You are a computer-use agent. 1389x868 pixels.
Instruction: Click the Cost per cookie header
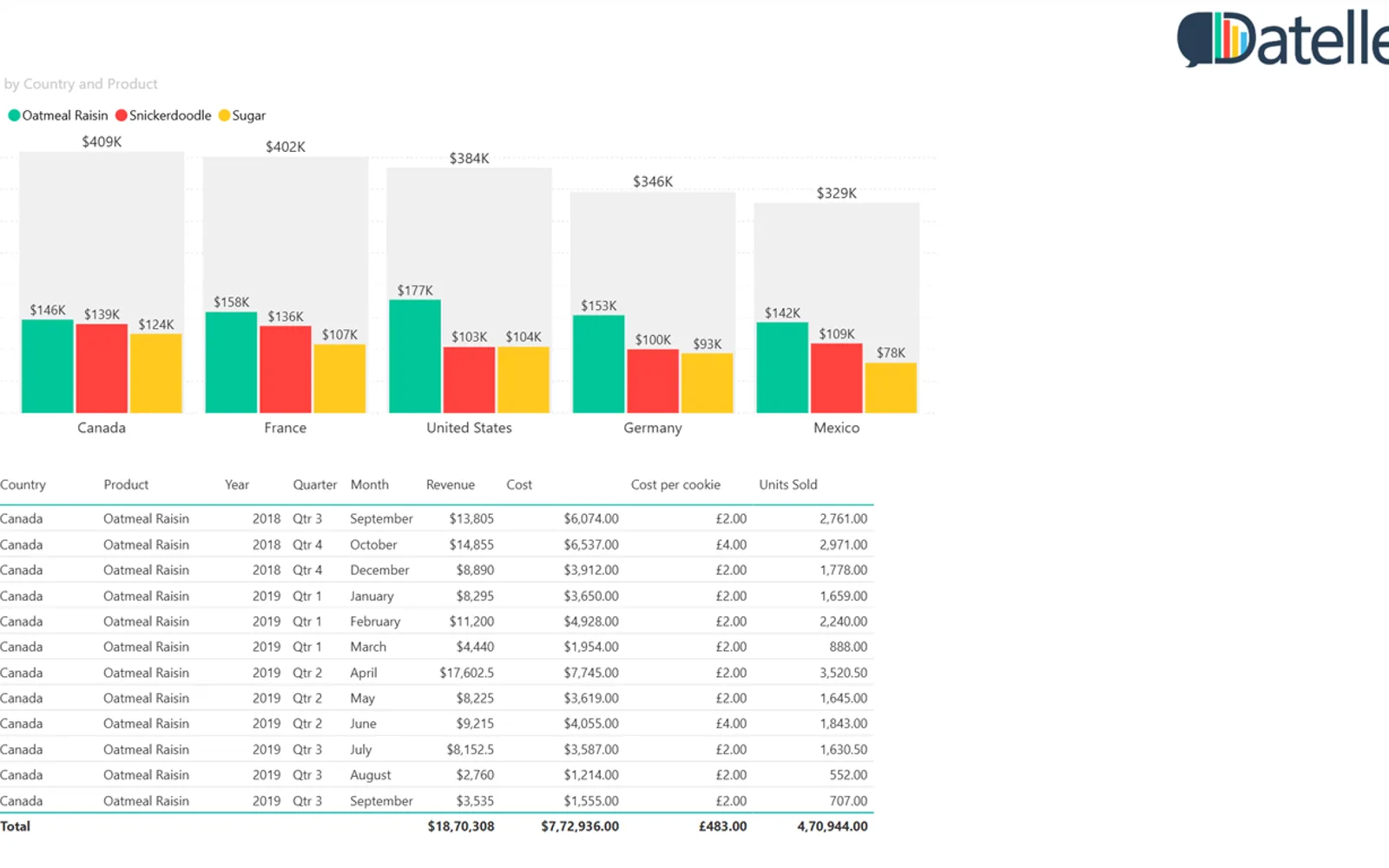coord(675,484)
